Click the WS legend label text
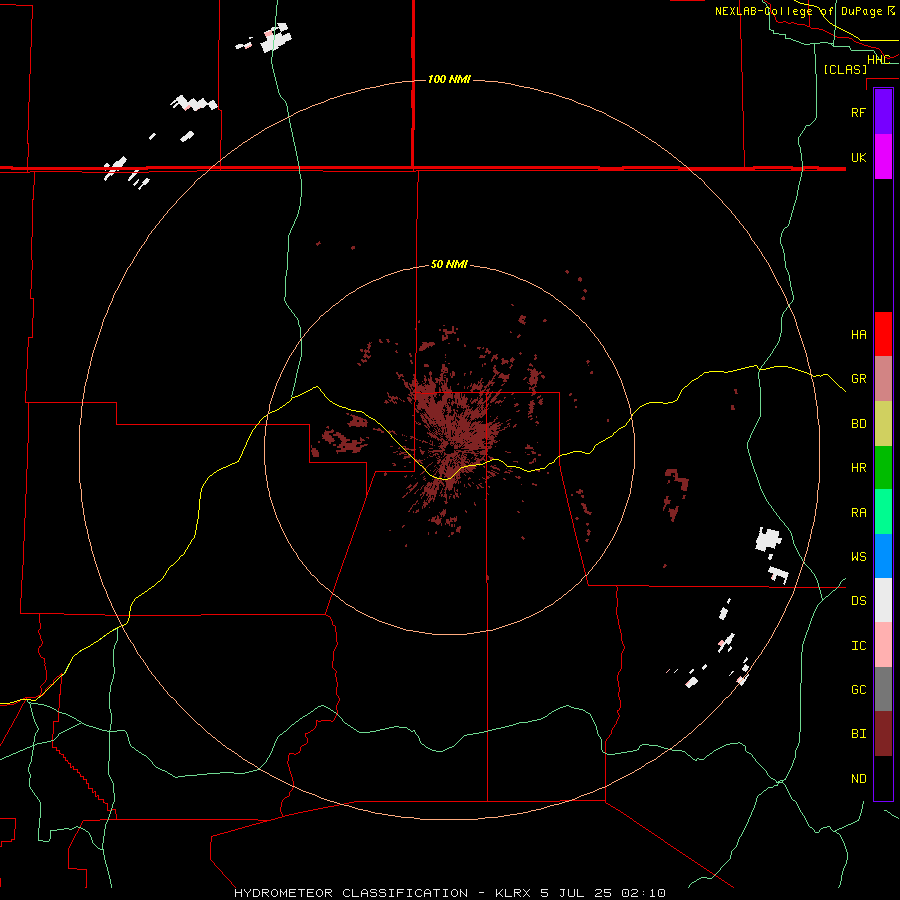The height and width of the screenshot is (900, 900). point(859,557)
